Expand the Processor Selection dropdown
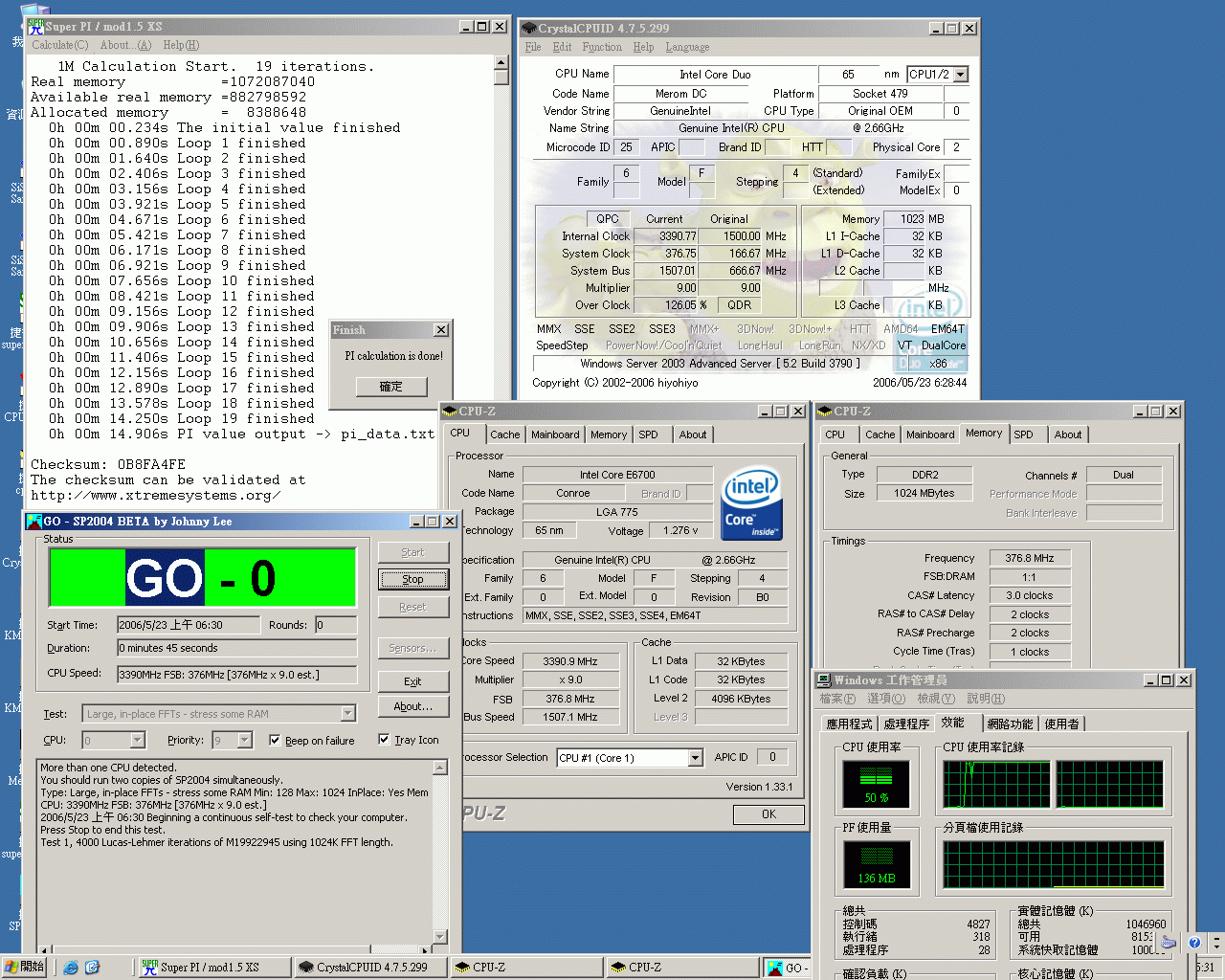 (695, 758)
